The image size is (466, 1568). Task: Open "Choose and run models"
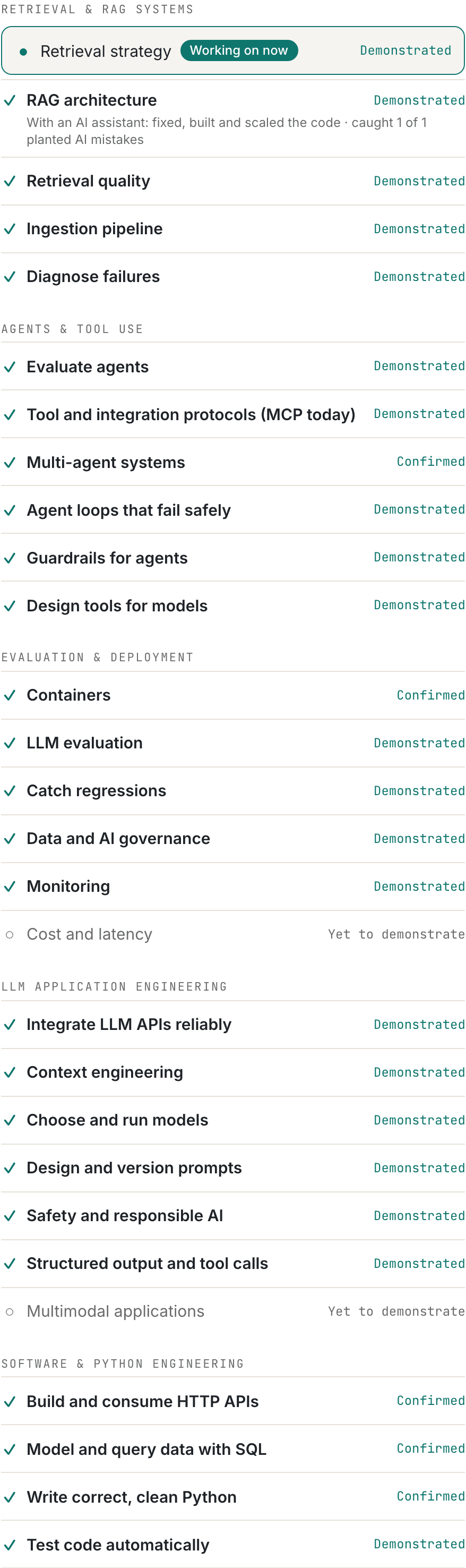[117, 1120]
